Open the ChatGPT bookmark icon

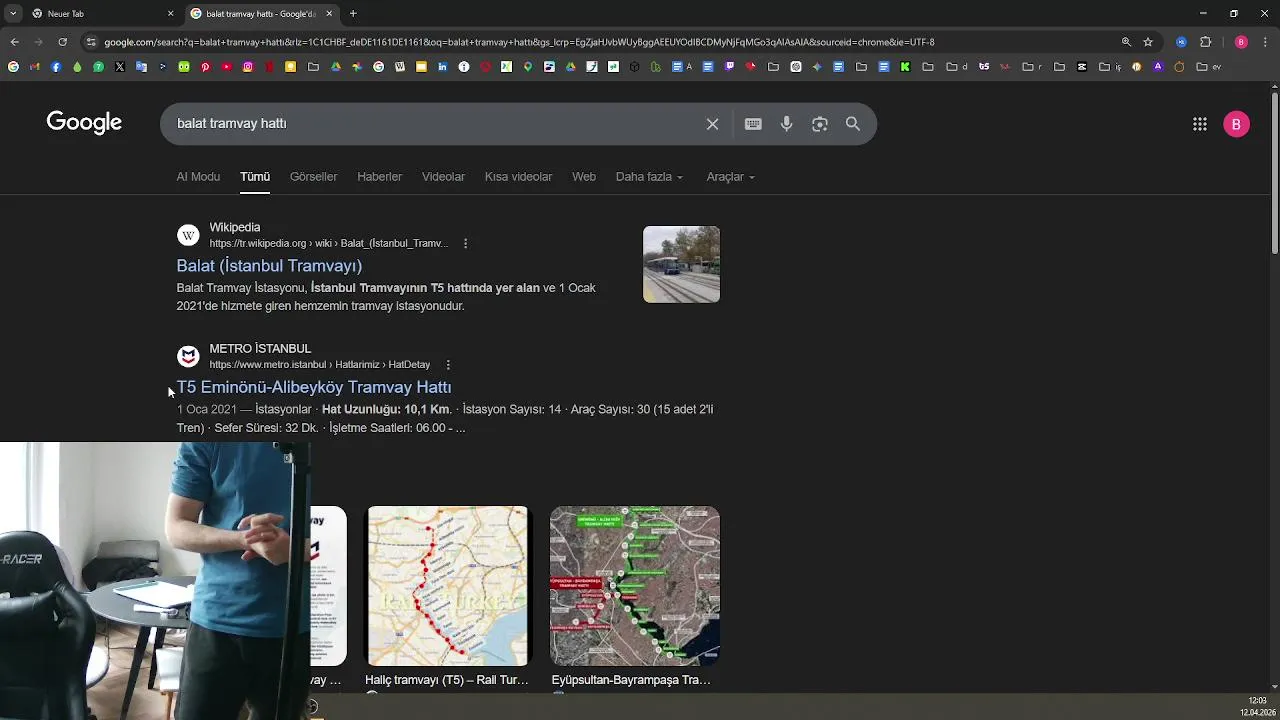click(x=796, y=67)
